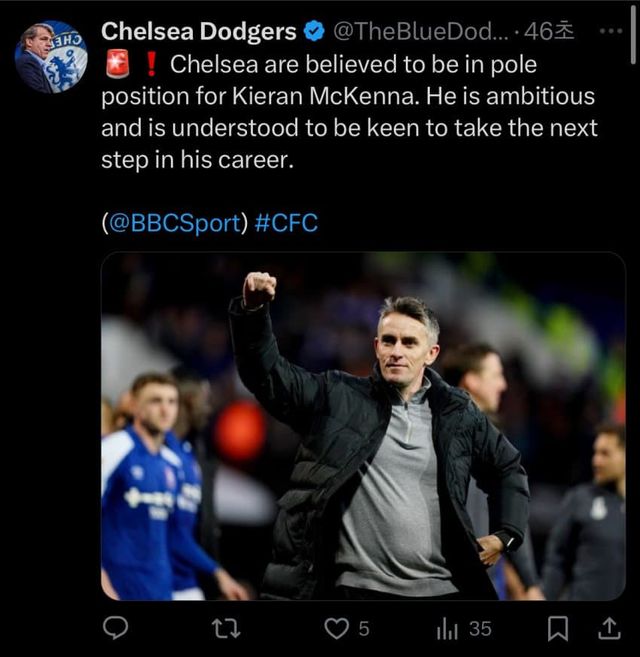Click the blue verified badge
This screenshot has height=657, width=640.
pyautogui.click(x=314, y=32)
